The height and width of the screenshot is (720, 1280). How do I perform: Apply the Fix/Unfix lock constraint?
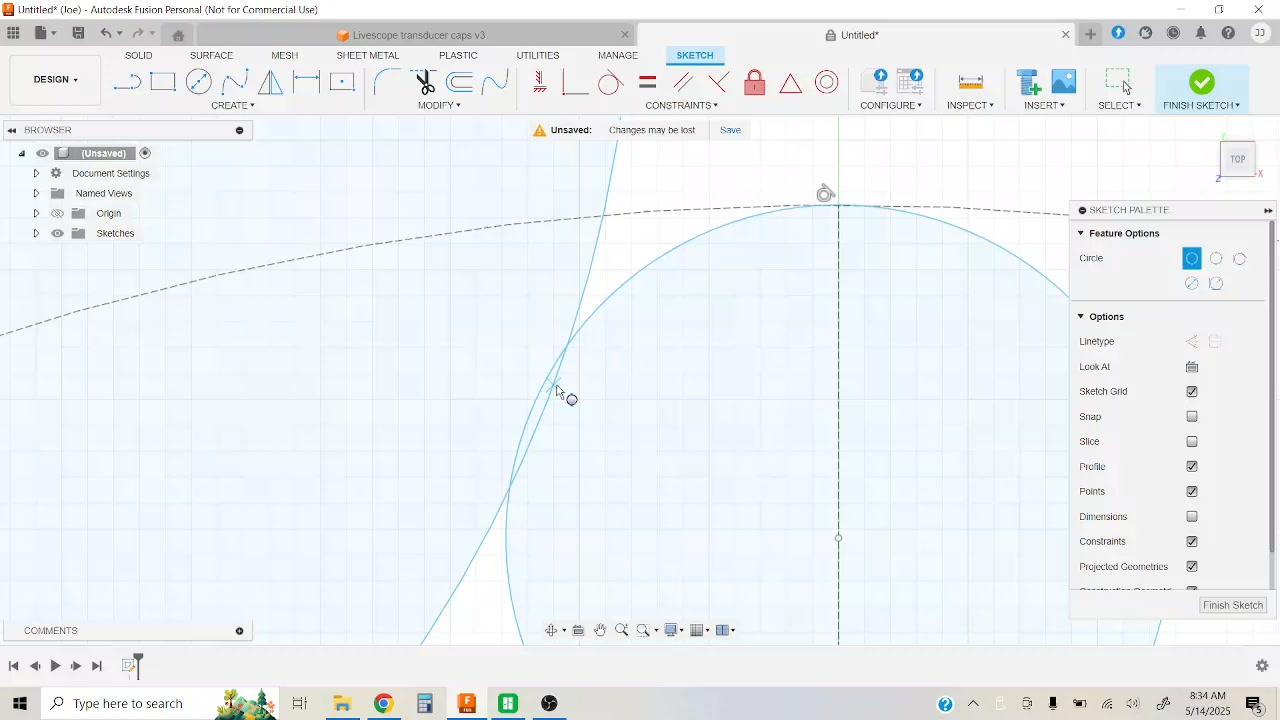point(755,82)
